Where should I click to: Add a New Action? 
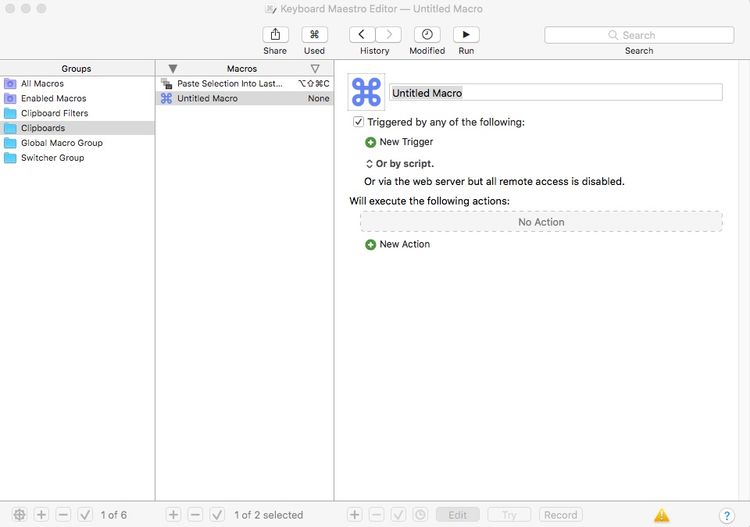point(397,244)
